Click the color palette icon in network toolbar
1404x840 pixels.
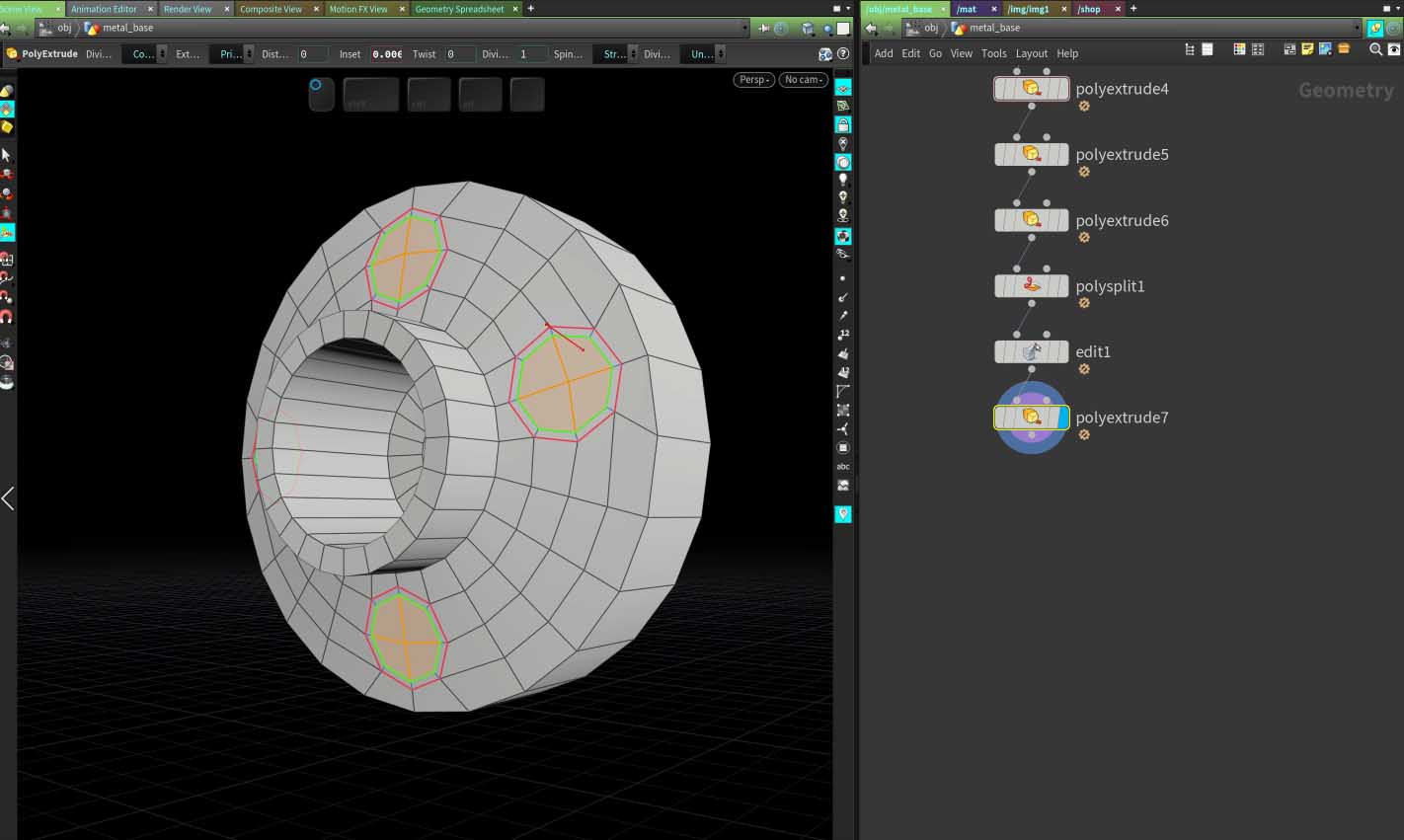pyautogui.click(x=1239, y=49)
